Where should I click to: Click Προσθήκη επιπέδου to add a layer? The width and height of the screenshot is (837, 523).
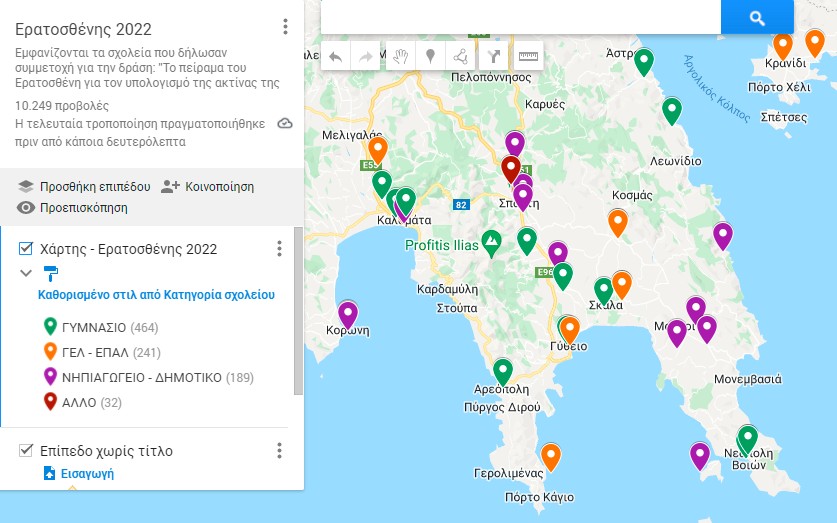click(84, 186)
